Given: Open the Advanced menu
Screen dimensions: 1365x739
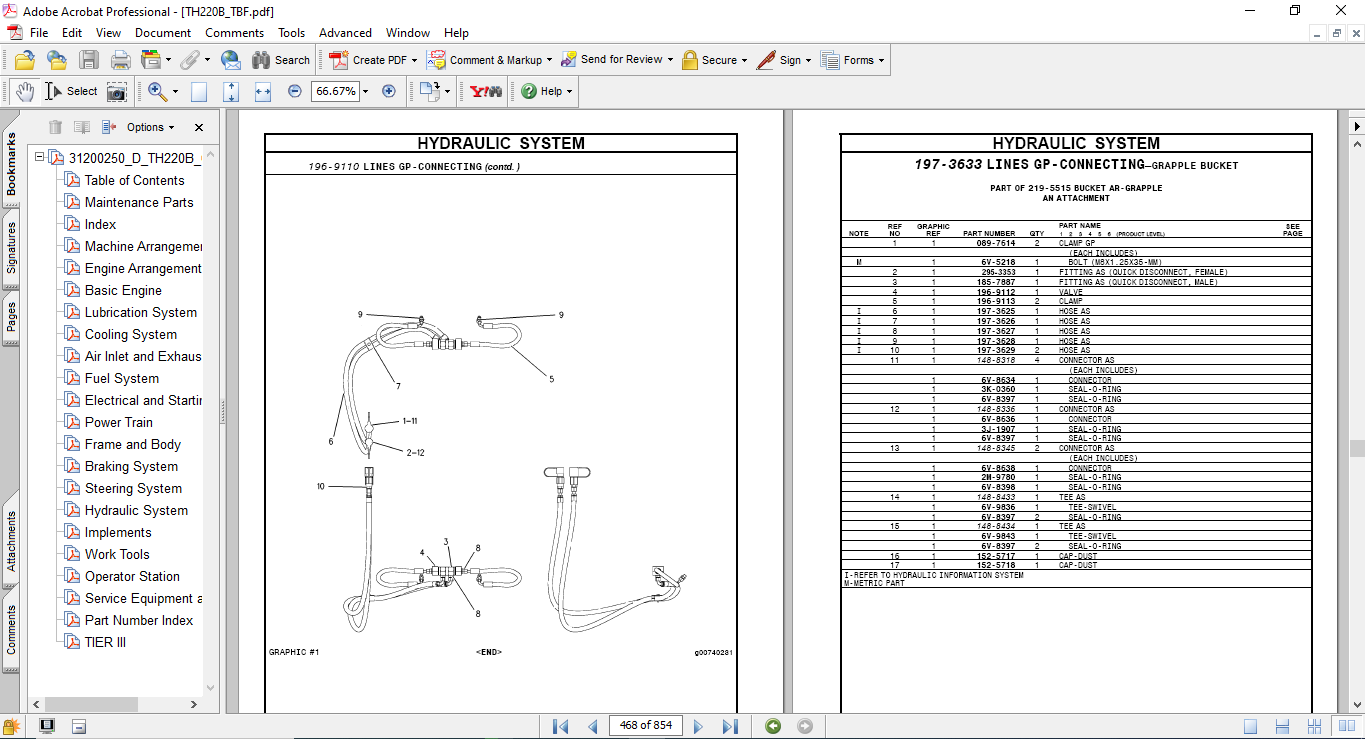Looking at the screenshot, I should (x=347, y=33).
